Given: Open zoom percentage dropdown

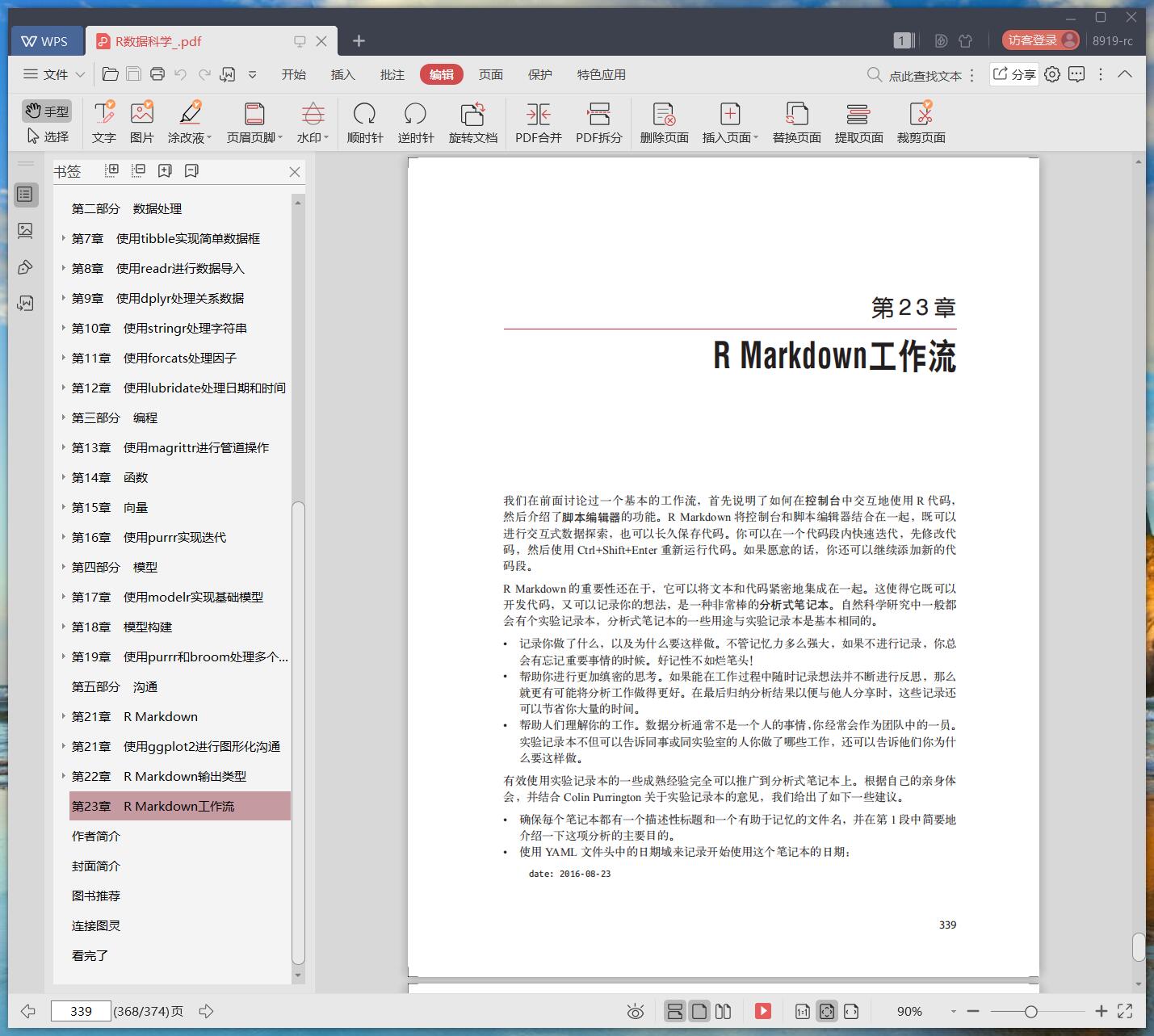Looking at the screenshot, I should [954, 1012].
